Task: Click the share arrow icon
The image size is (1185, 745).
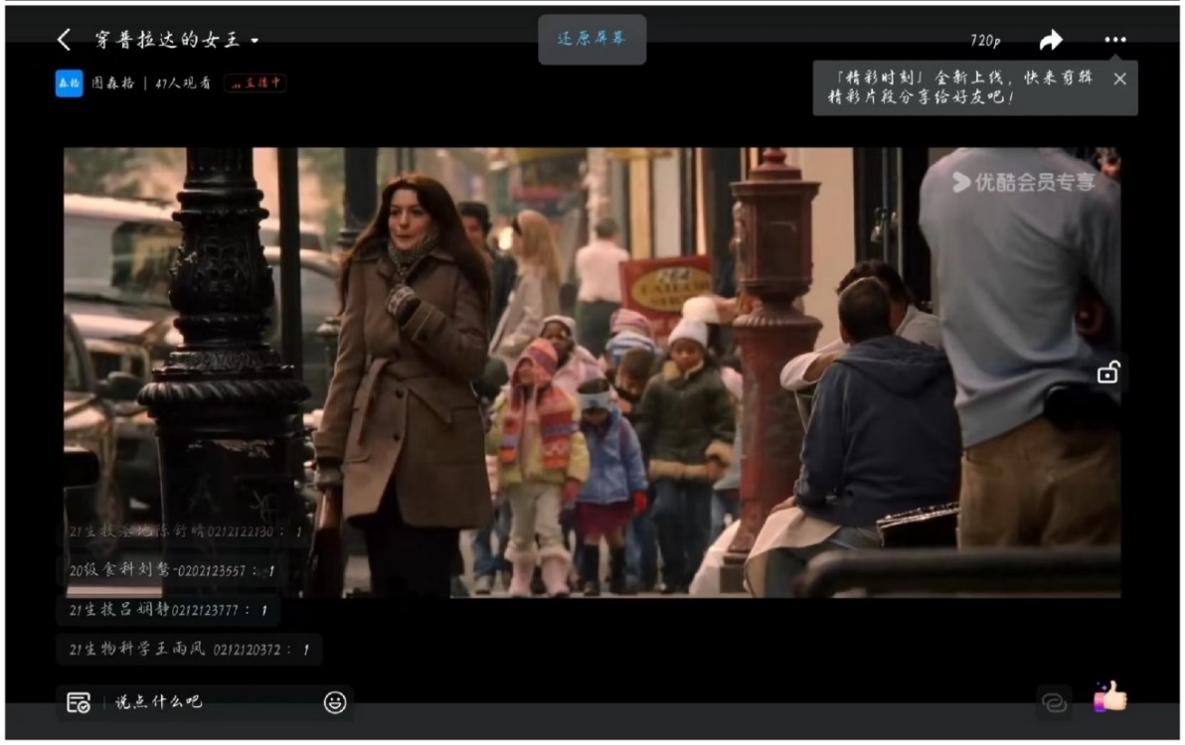Action: [x=1050, y=40]
